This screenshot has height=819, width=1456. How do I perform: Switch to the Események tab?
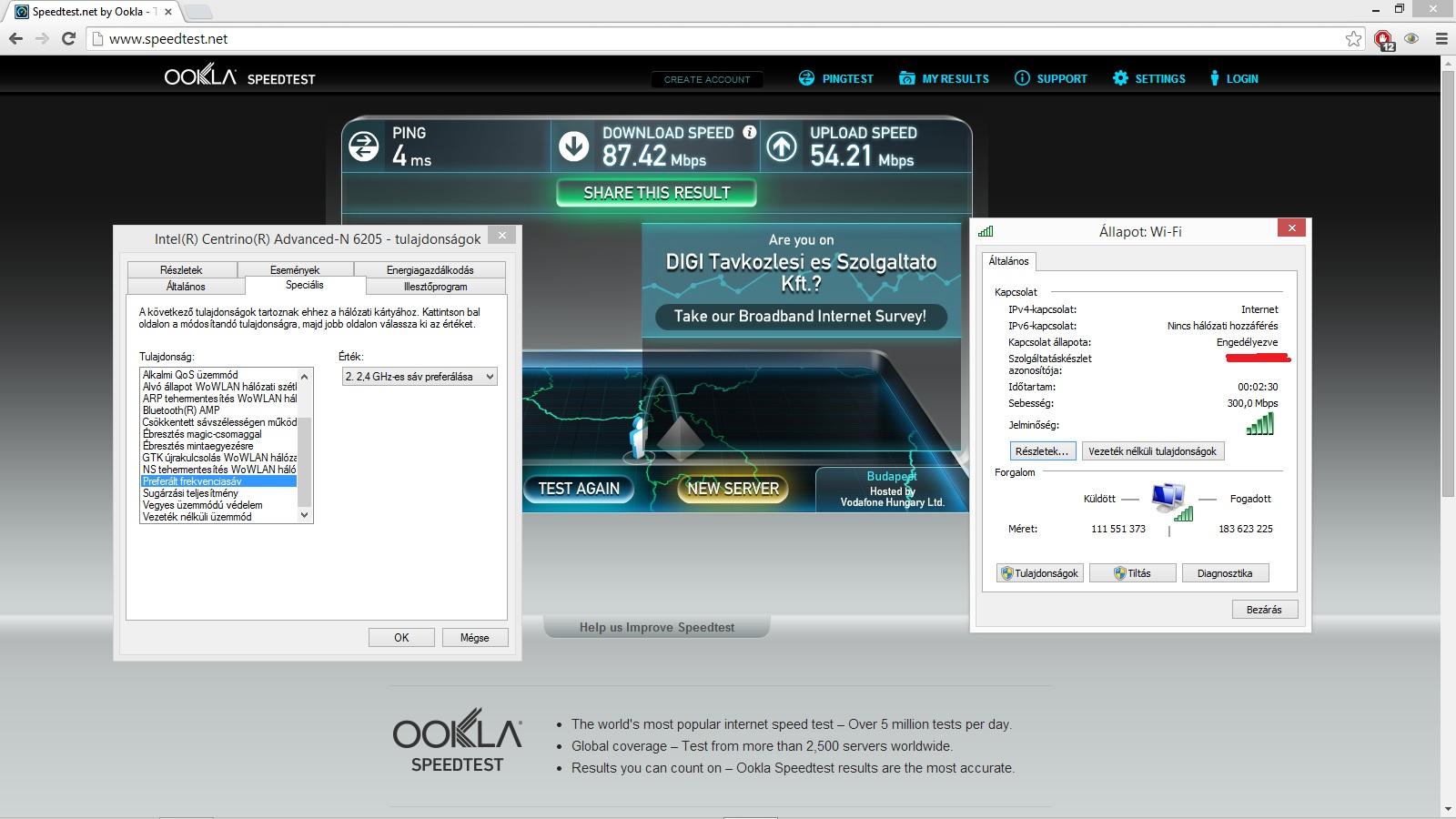pos(295,269)
